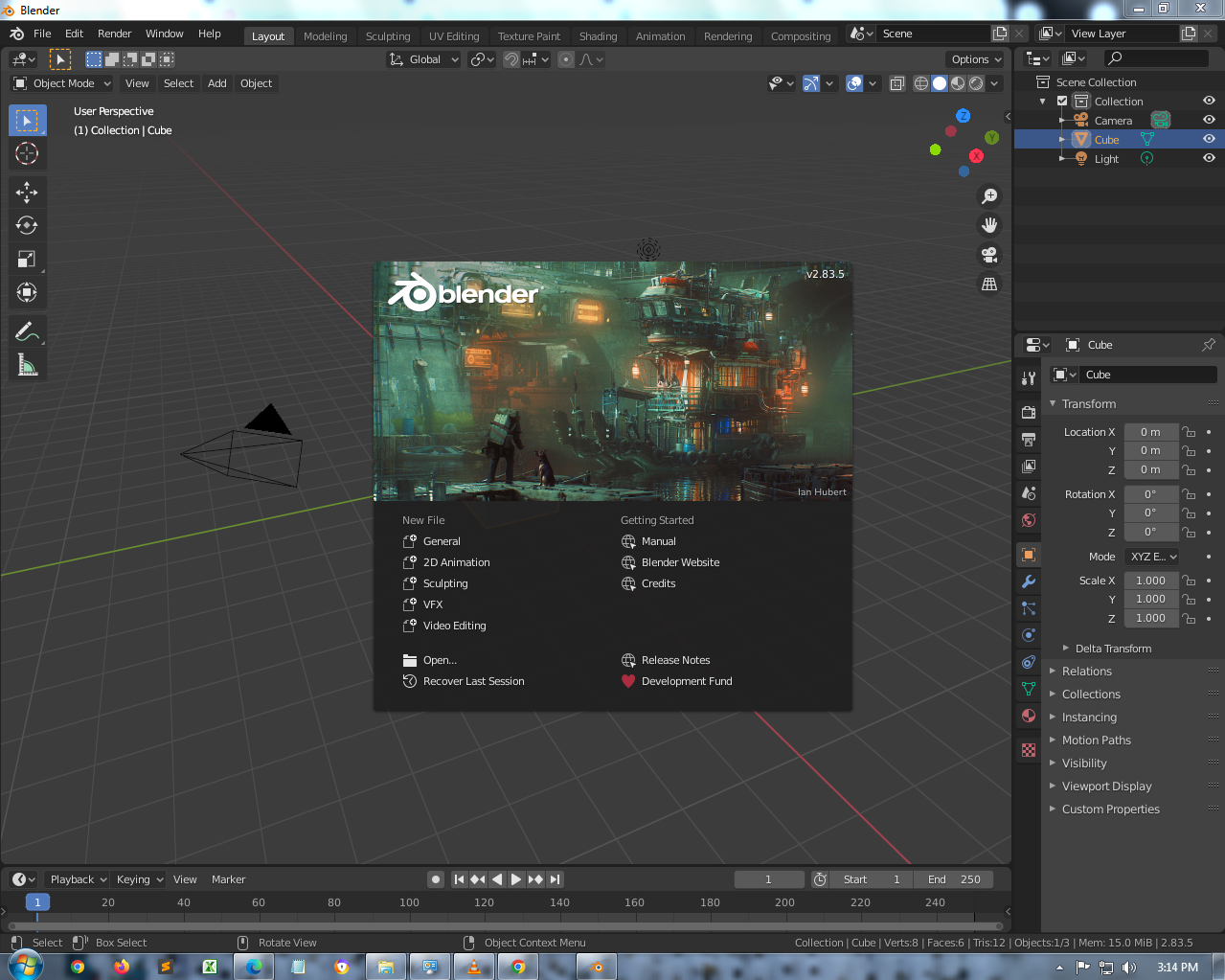Select the Annotate pencil tool

(27, 331)
